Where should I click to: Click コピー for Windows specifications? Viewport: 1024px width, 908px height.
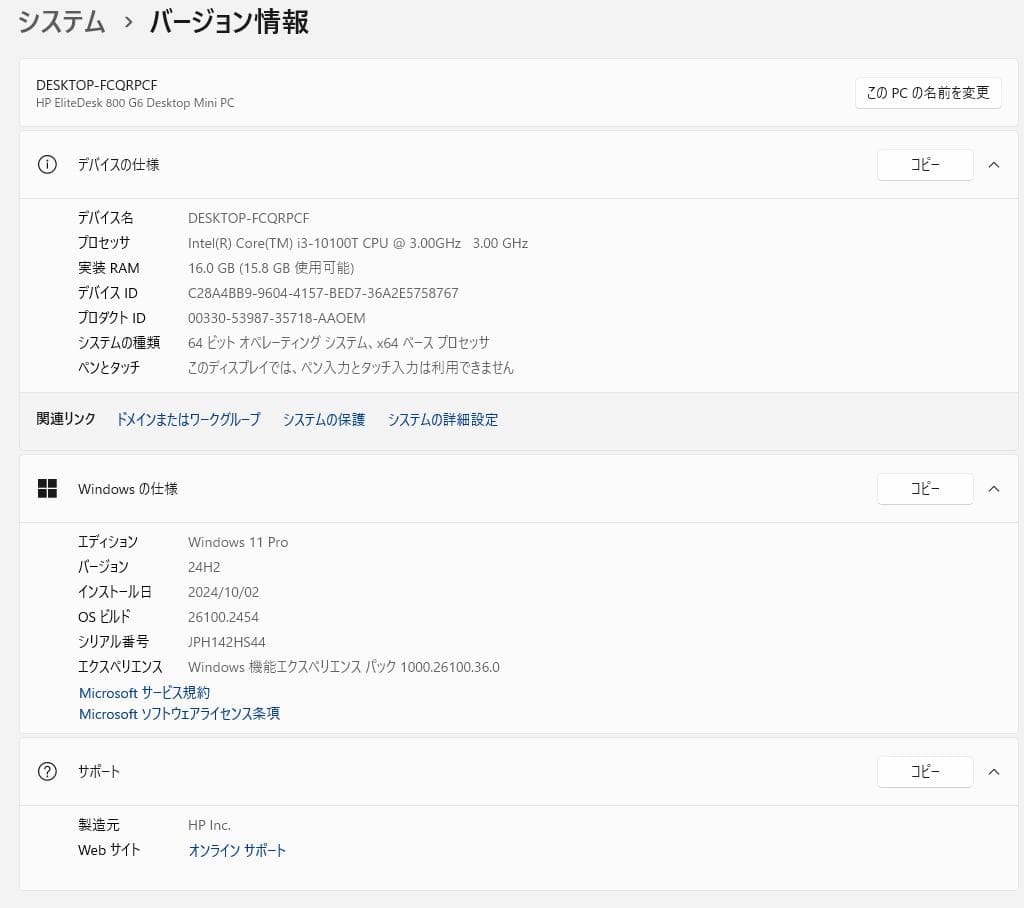[x=925, y=489]
